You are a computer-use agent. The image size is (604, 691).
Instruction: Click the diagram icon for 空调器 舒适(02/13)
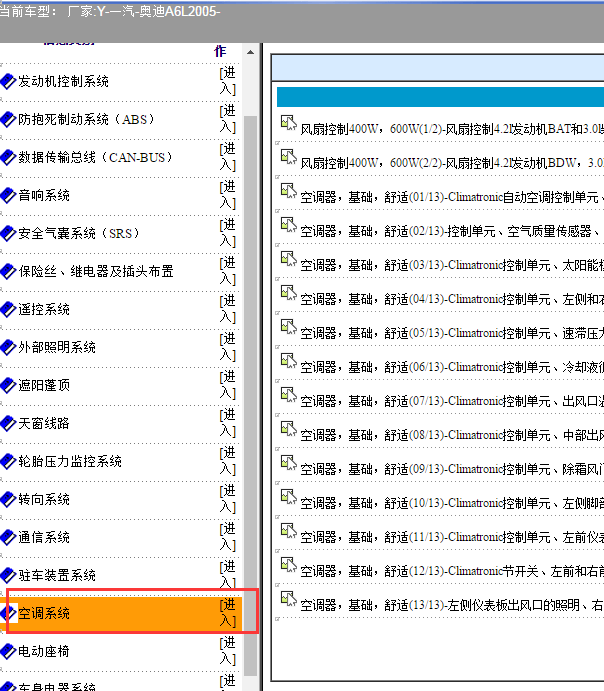point(289,225)
